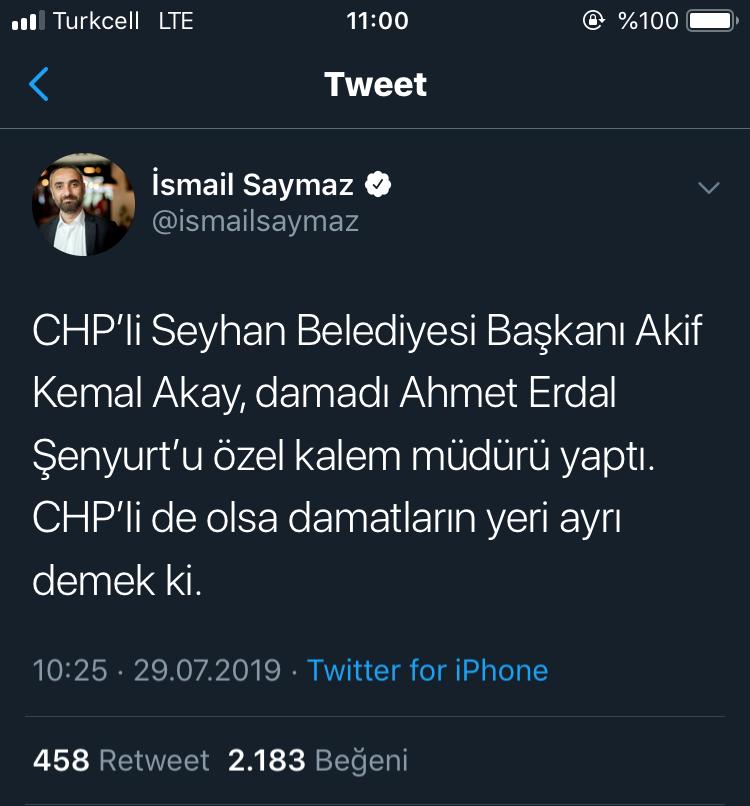
Task: Tap the %100 battery percentage
Action: 648,21
